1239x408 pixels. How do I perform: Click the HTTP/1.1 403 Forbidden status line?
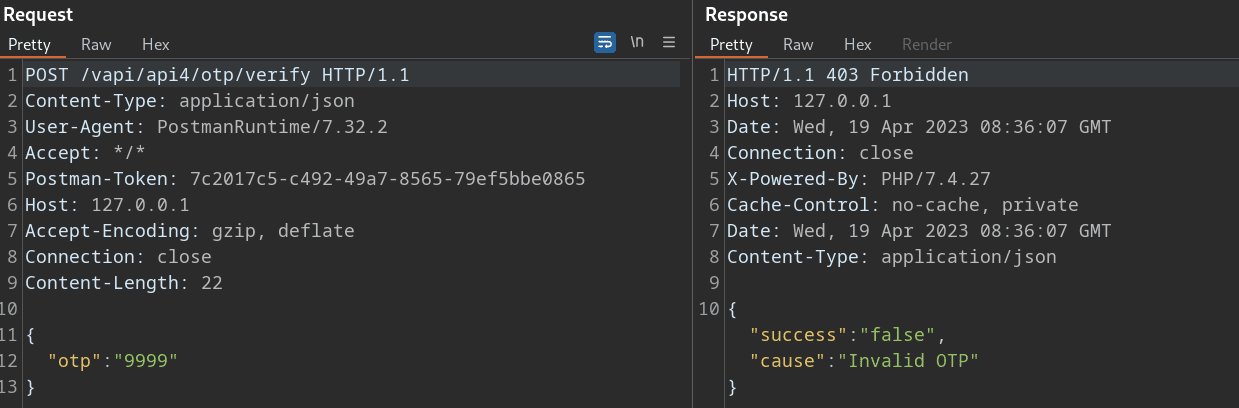(x=848, y=75)
